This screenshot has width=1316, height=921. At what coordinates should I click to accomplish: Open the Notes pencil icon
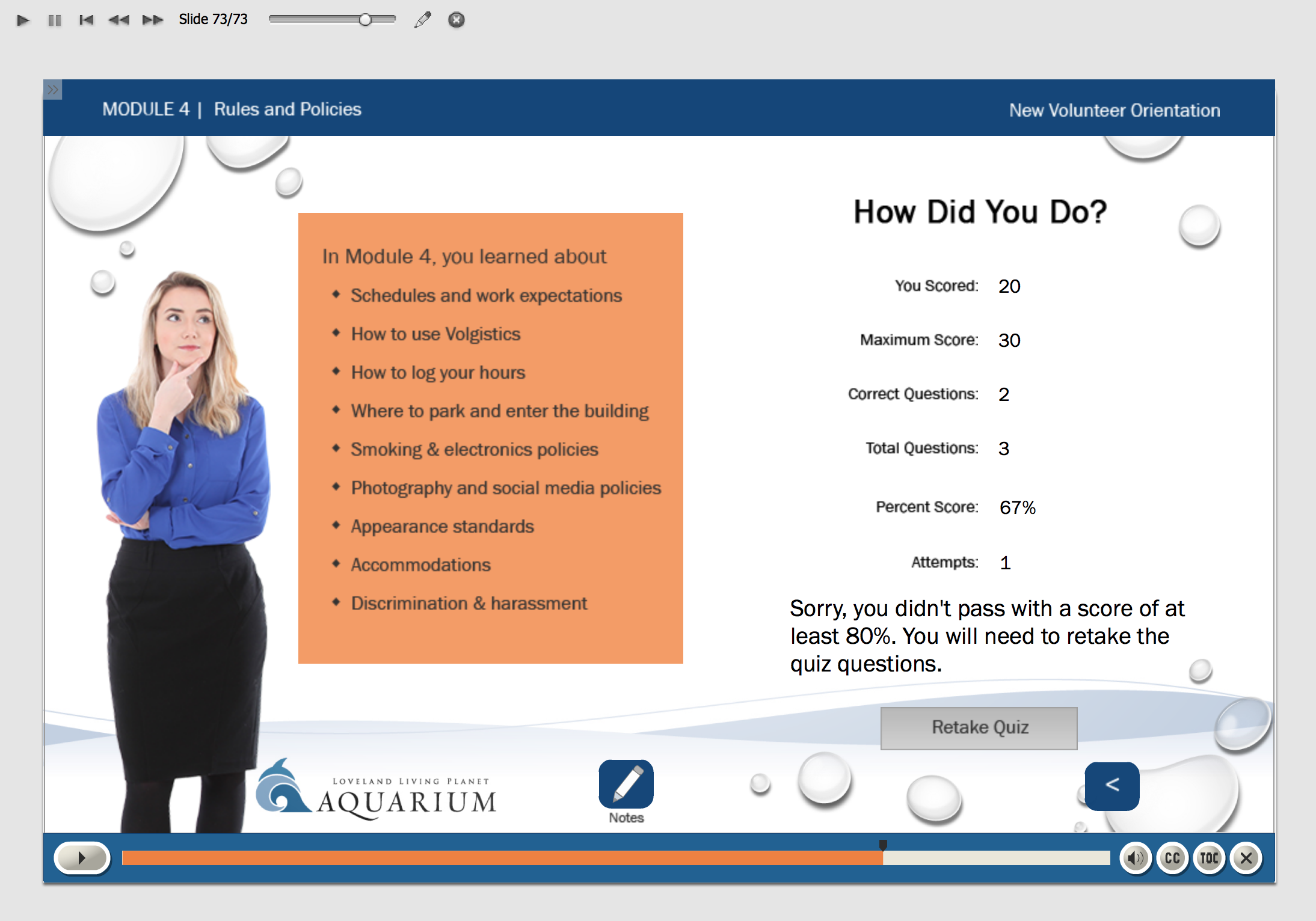(x=626, y=785)
